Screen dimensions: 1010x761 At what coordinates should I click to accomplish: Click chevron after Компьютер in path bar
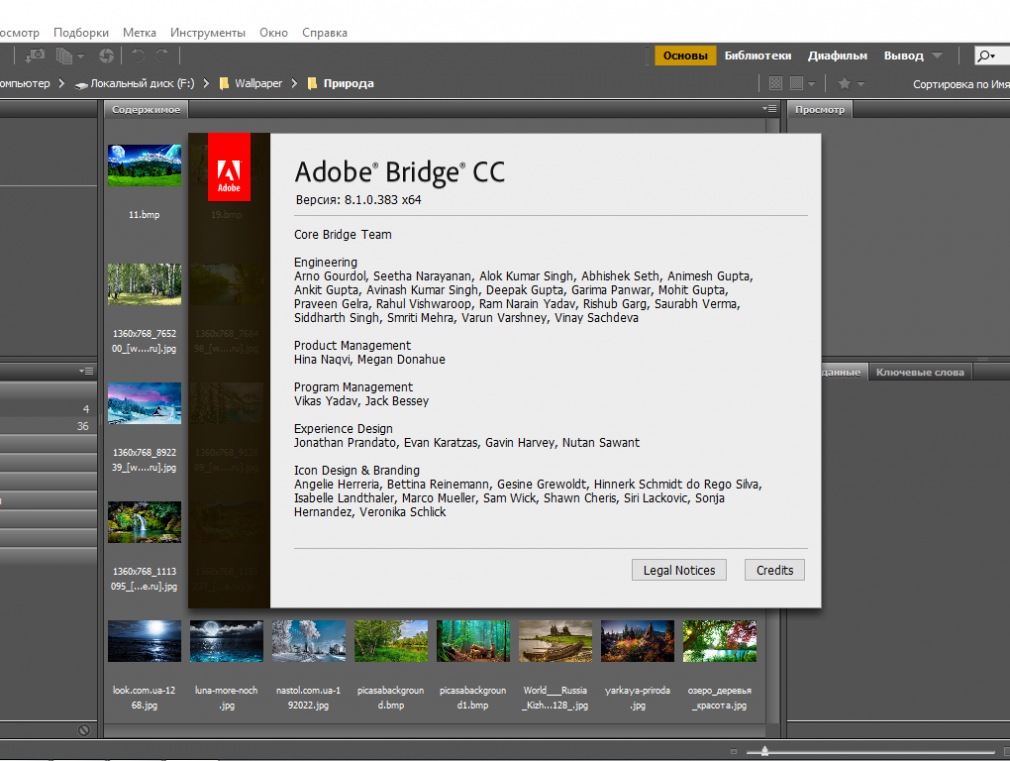(x=62, y=83)
